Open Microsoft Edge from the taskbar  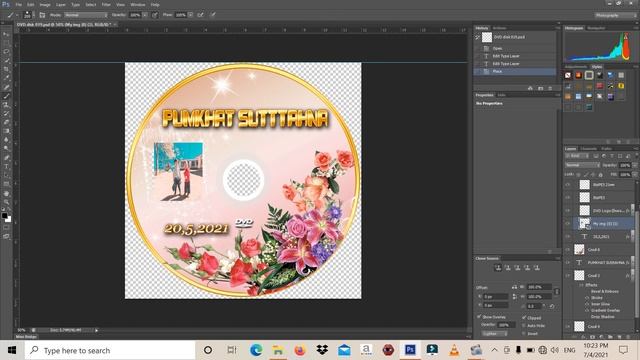point(256,350)
